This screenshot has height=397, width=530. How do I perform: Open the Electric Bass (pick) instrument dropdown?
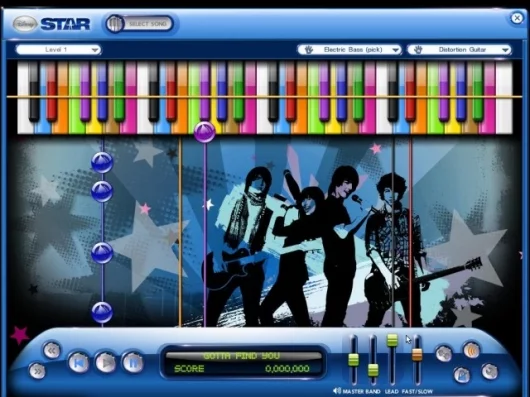point(350,50)
